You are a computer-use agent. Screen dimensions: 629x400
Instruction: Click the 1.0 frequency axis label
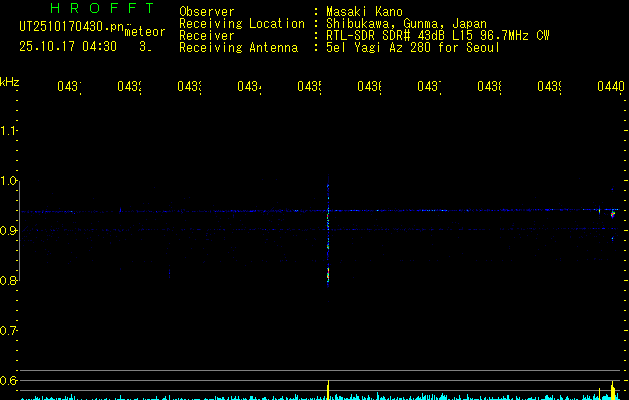point(9,181)
